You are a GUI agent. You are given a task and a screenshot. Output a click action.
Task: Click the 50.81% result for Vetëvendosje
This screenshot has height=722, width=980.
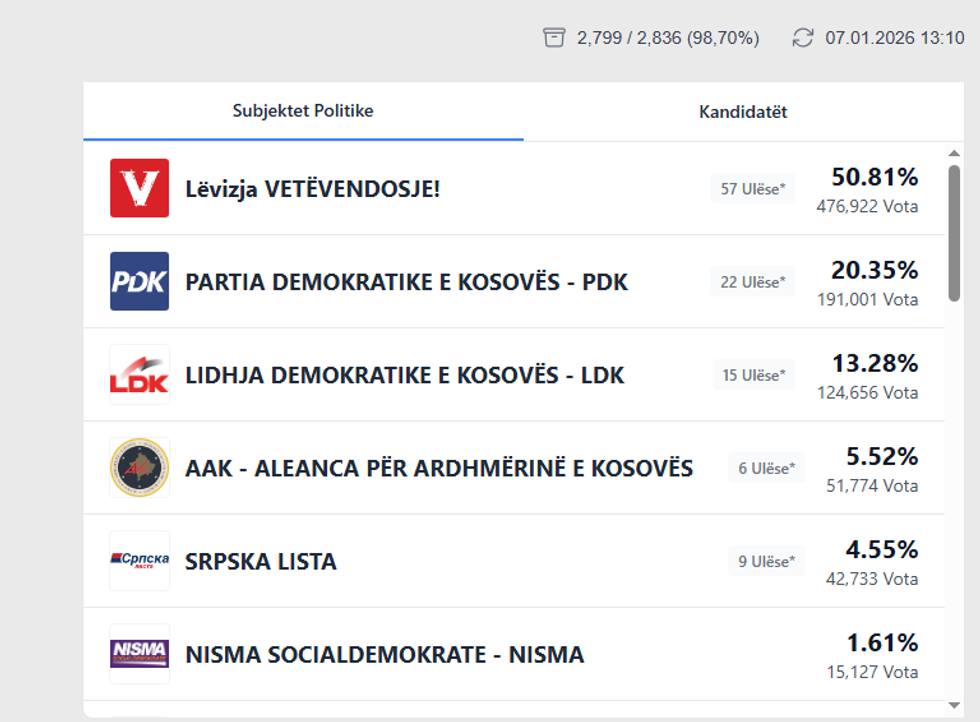coord(874,178)
